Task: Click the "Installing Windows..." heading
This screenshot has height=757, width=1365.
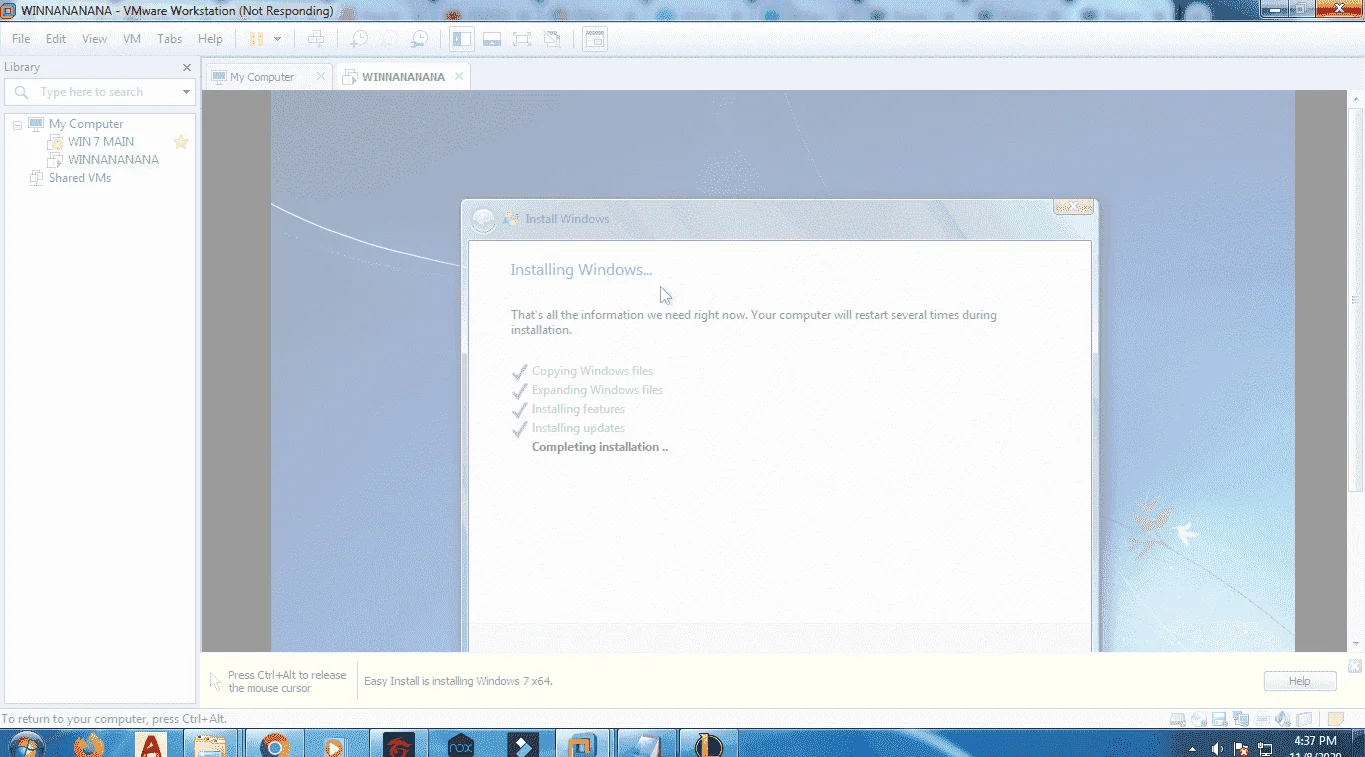Action: pos(581,270)
